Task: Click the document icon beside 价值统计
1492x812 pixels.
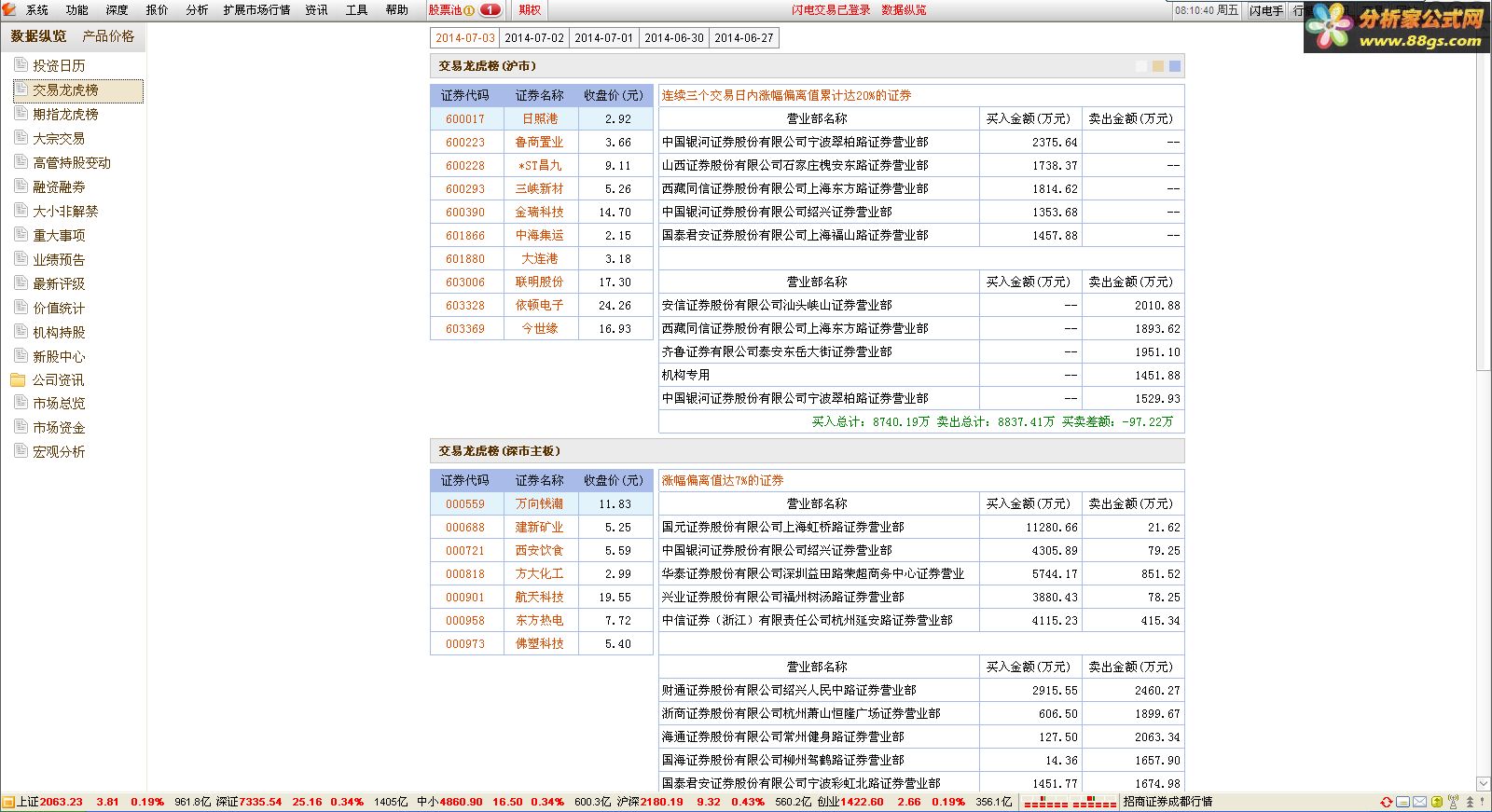Action: point(21,307)
